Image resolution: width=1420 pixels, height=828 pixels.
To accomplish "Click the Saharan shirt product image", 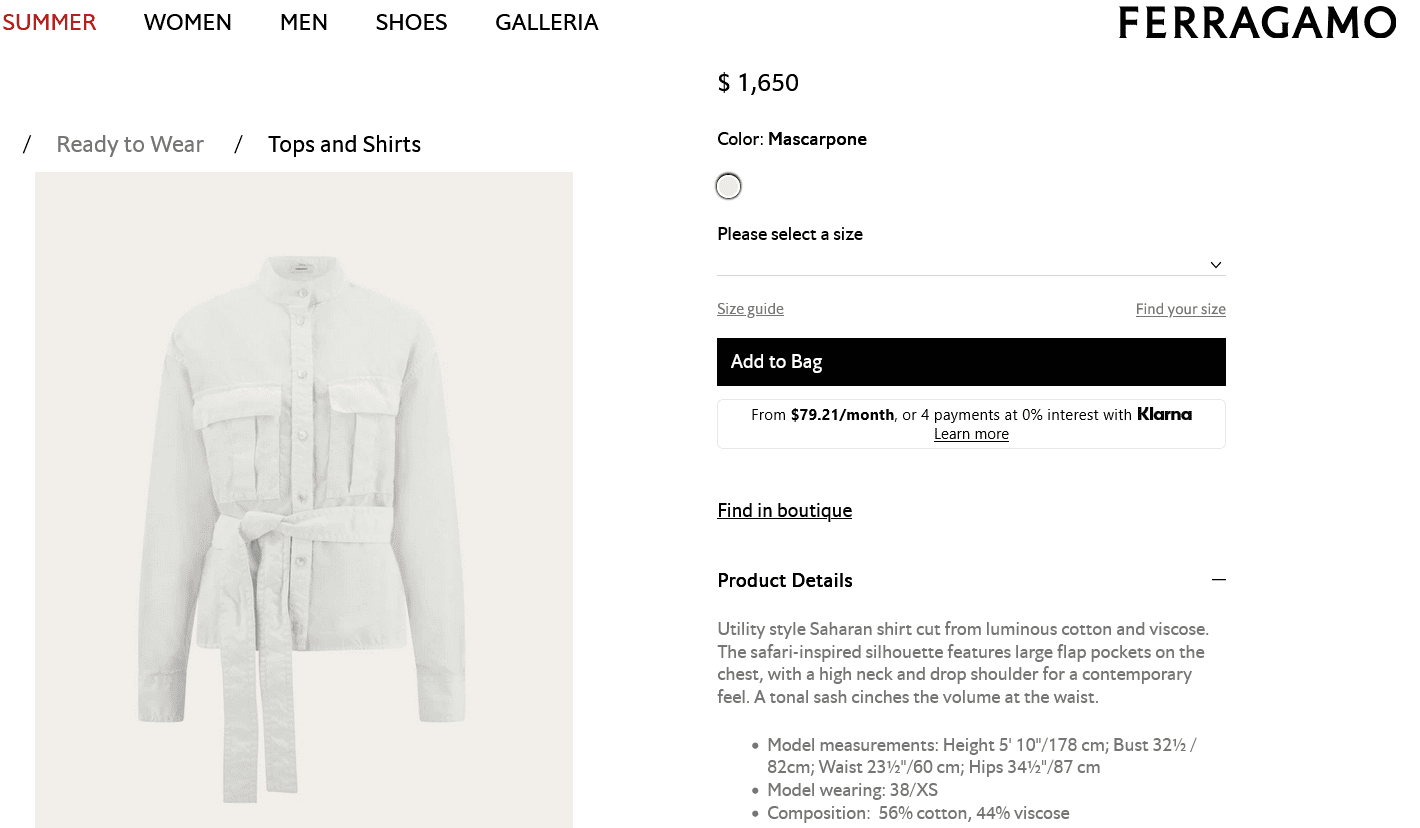I will tap(304, 500).
